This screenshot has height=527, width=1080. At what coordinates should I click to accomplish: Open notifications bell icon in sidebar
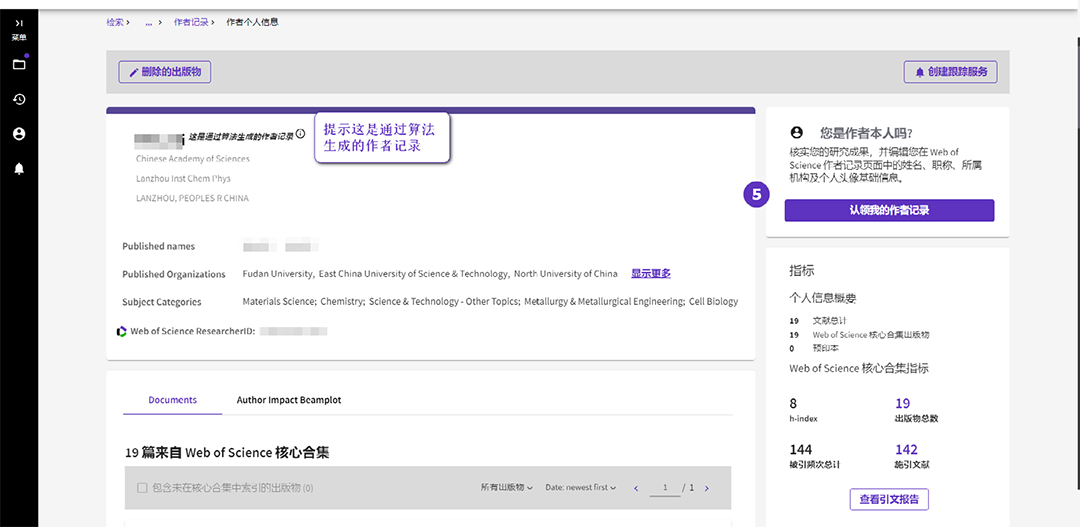click(19, 168)
